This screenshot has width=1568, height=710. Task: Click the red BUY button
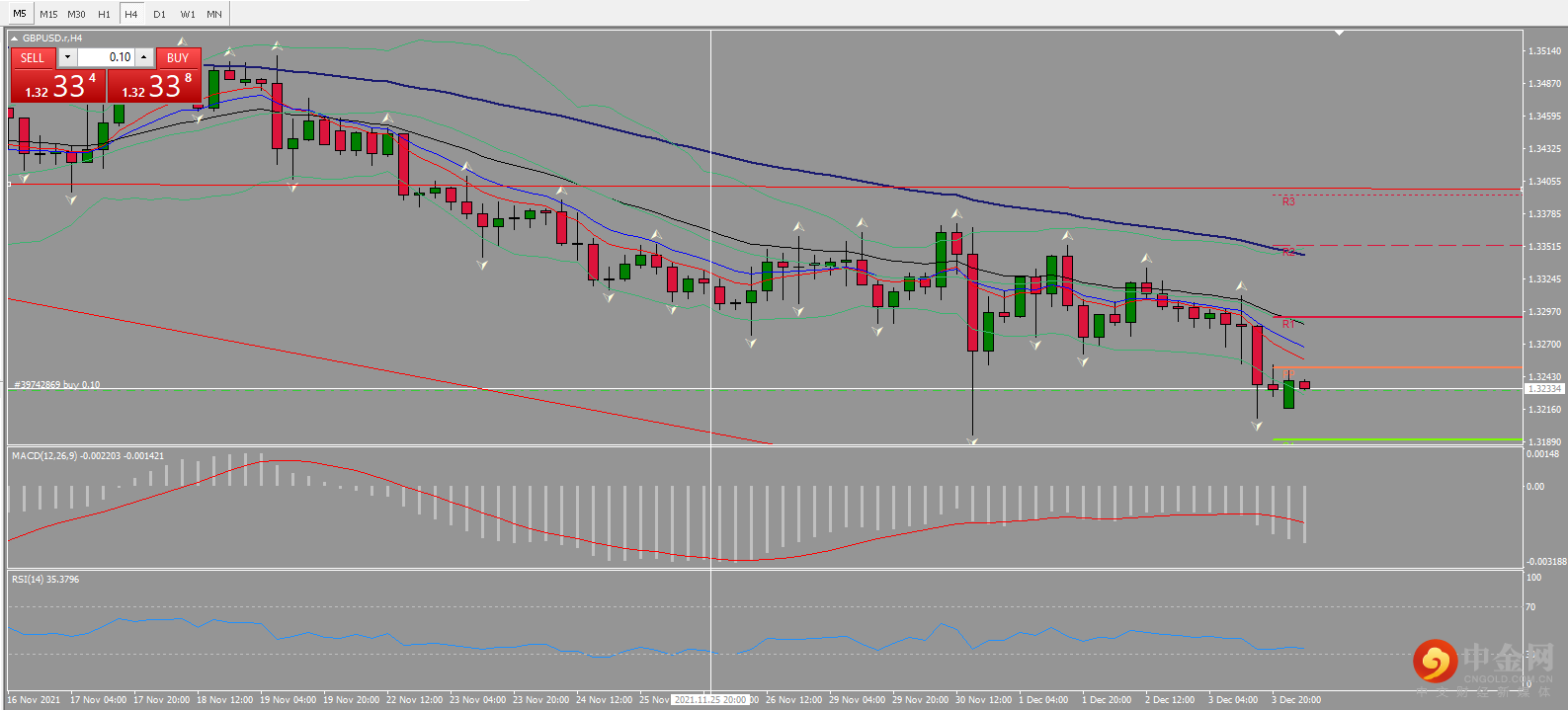coord(178,57)
